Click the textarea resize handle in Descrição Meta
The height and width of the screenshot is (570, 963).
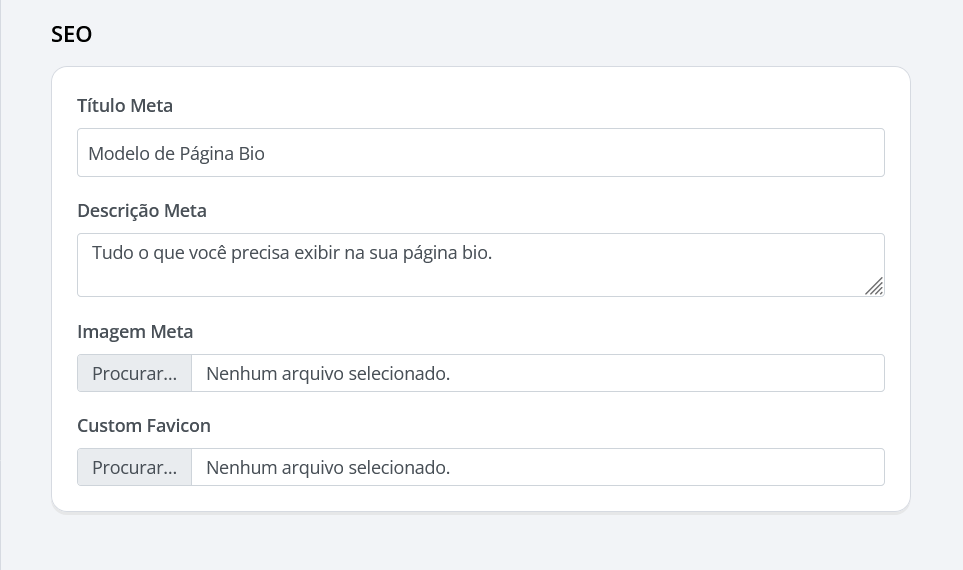[x=874, y=286]
